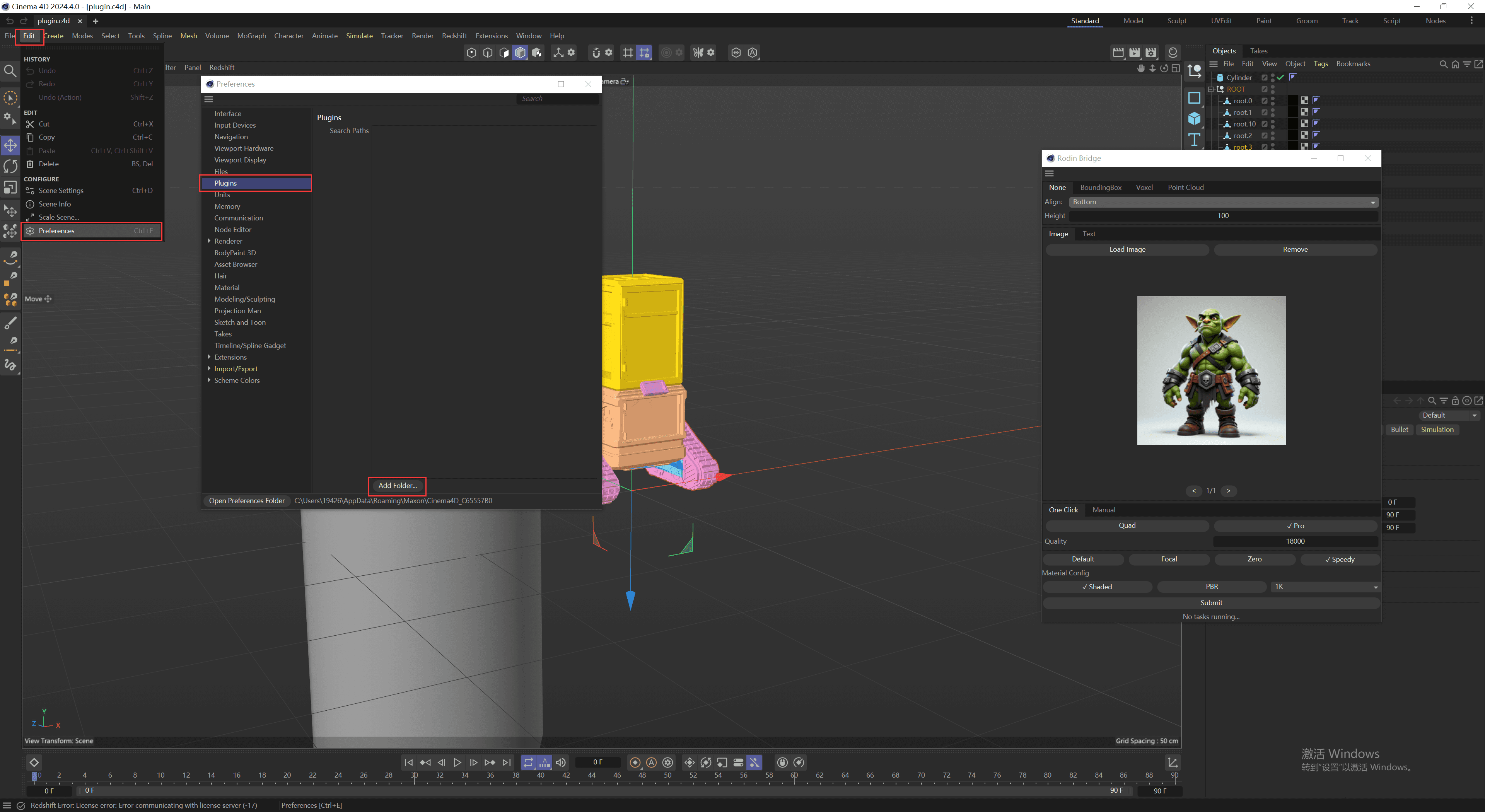Toggle the snap magnet icon in top toolbar

(x=596, y=53)
